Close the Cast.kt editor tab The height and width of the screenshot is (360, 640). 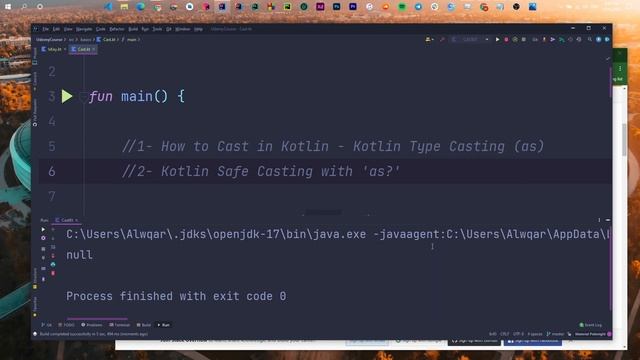(93, 49)
